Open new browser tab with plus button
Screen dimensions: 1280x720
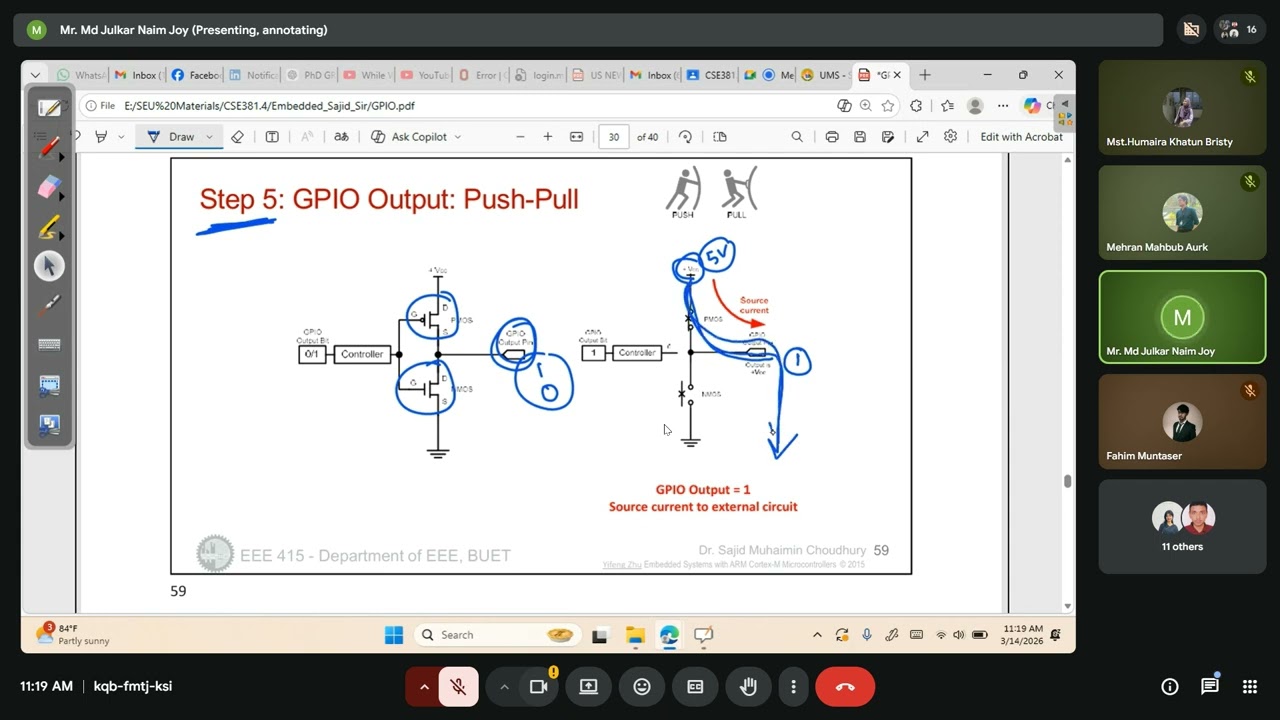(925, 75)
